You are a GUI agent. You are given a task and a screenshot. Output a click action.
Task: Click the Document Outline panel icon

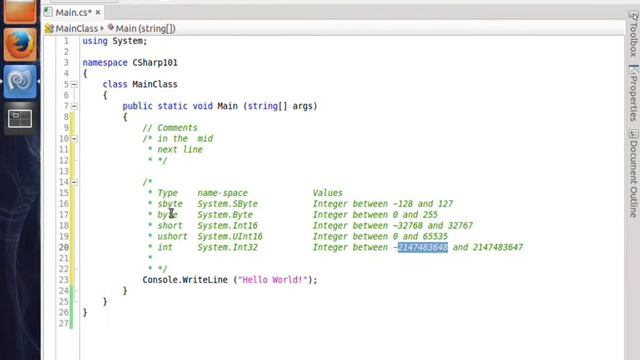633,134
